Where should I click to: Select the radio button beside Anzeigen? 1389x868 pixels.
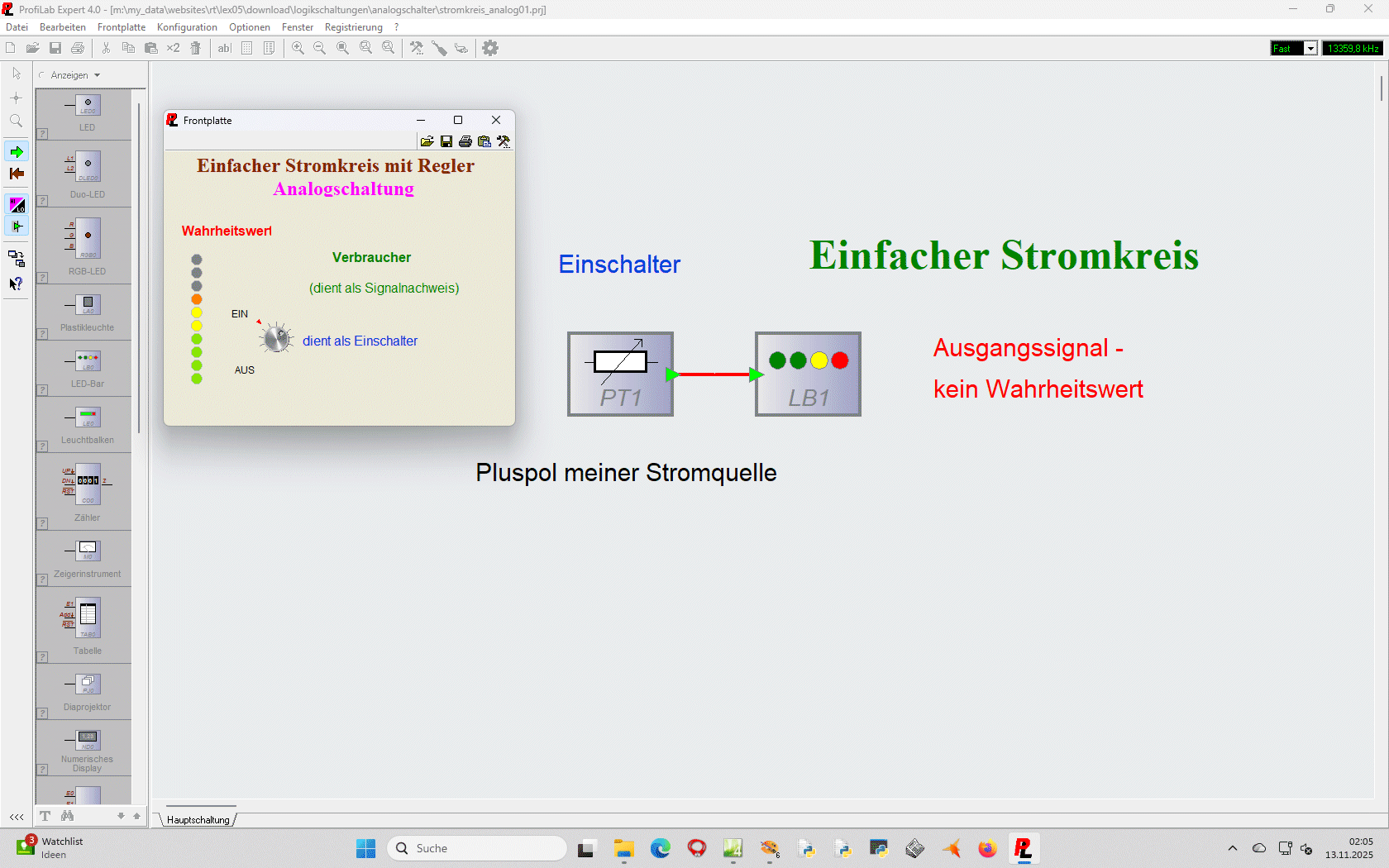coord(42,75)
